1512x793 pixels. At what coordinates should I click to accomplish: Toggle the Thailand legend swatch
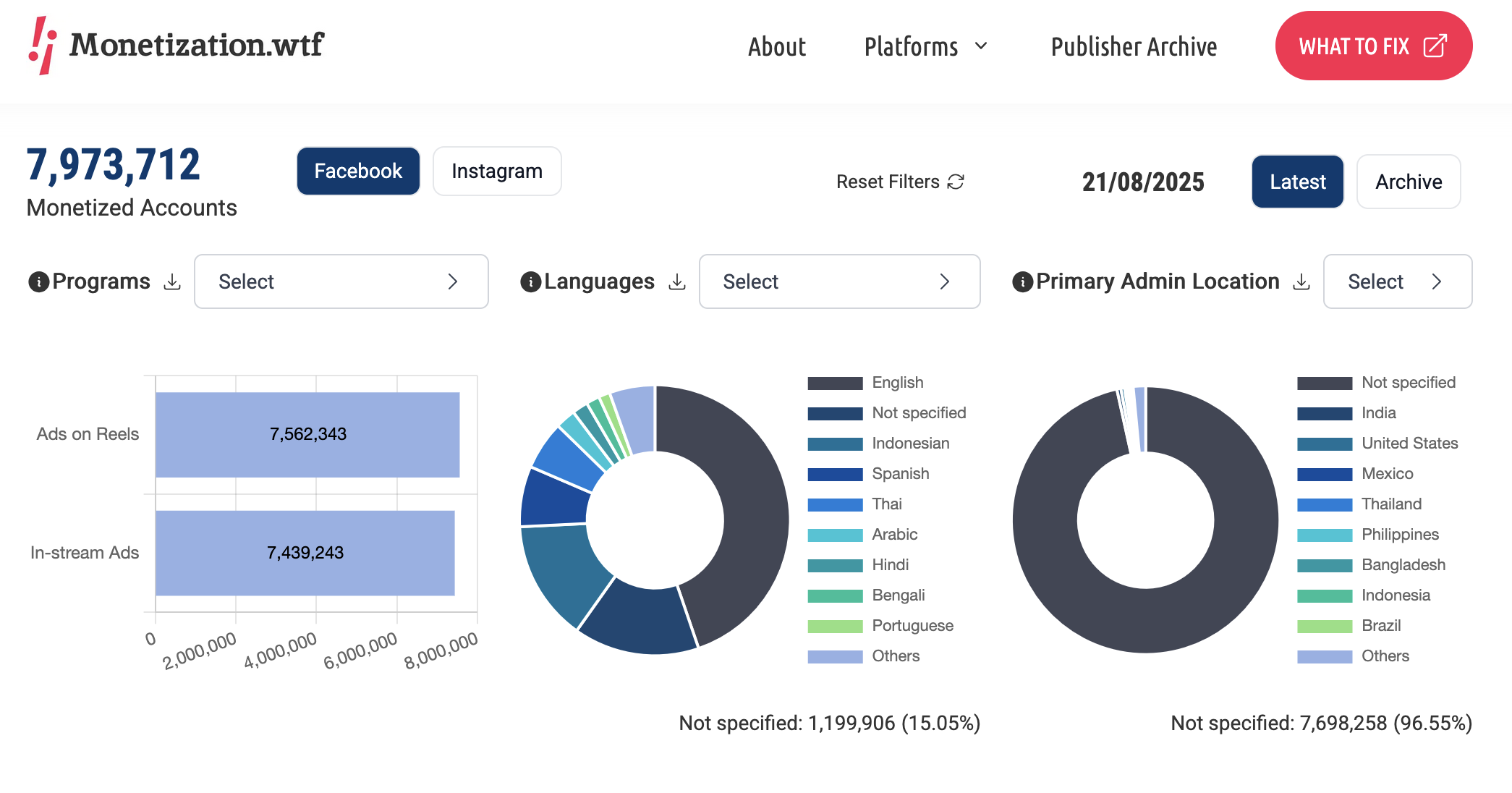pyautogui.click(x=1325, y=504)
